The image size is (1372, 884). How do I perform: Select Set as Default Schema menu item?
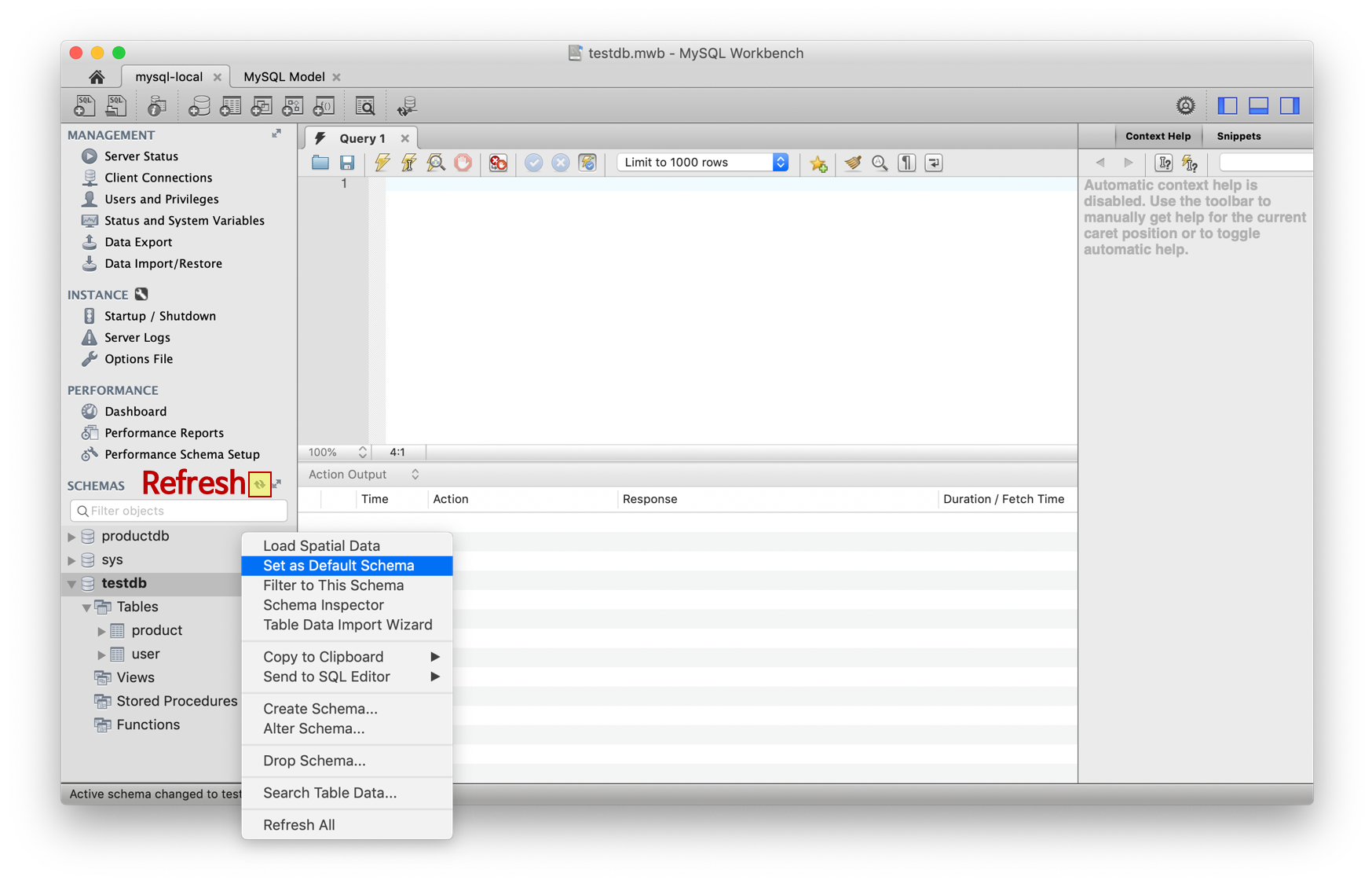(338, 566)
